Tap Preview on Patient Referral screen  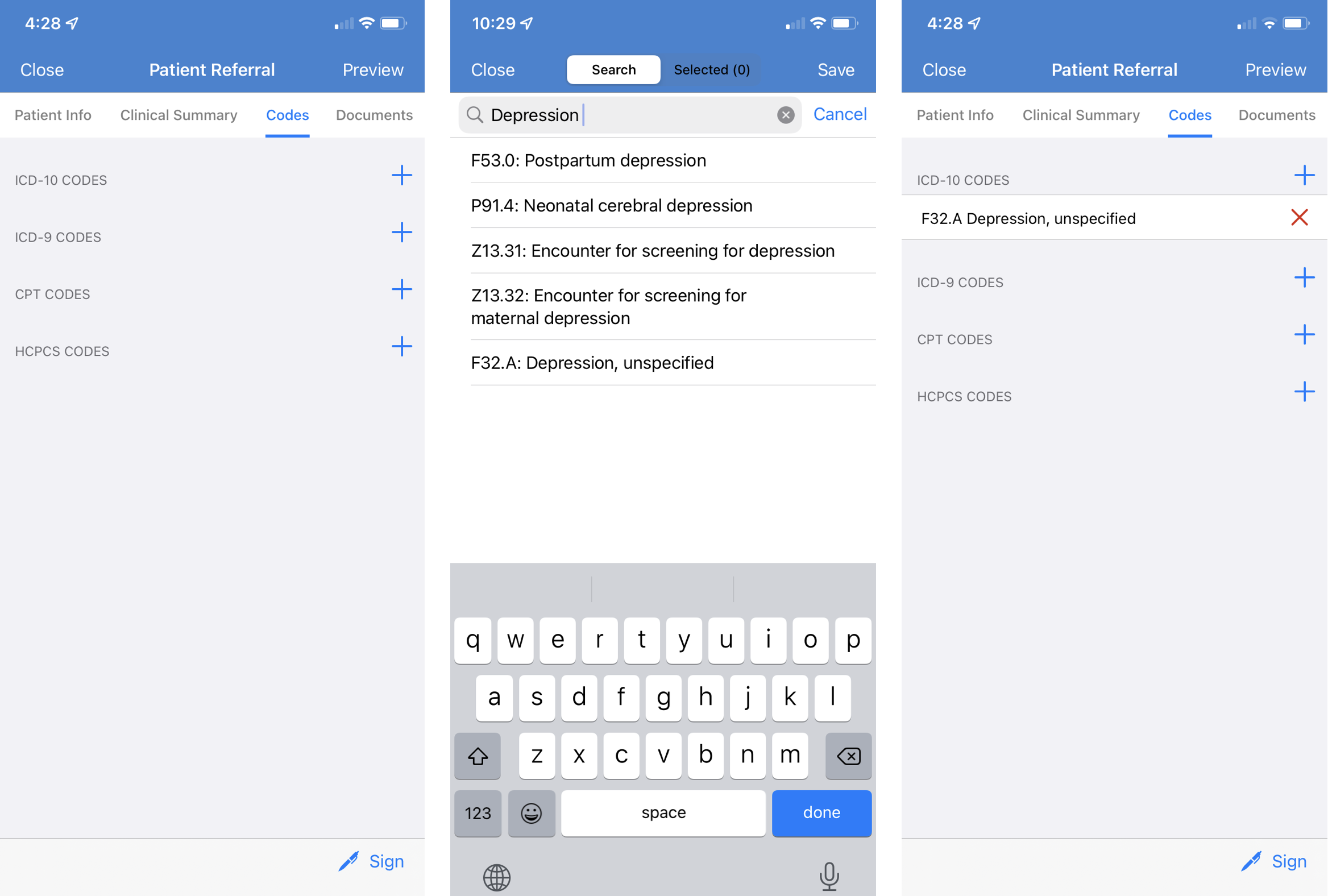coord(376,69)
